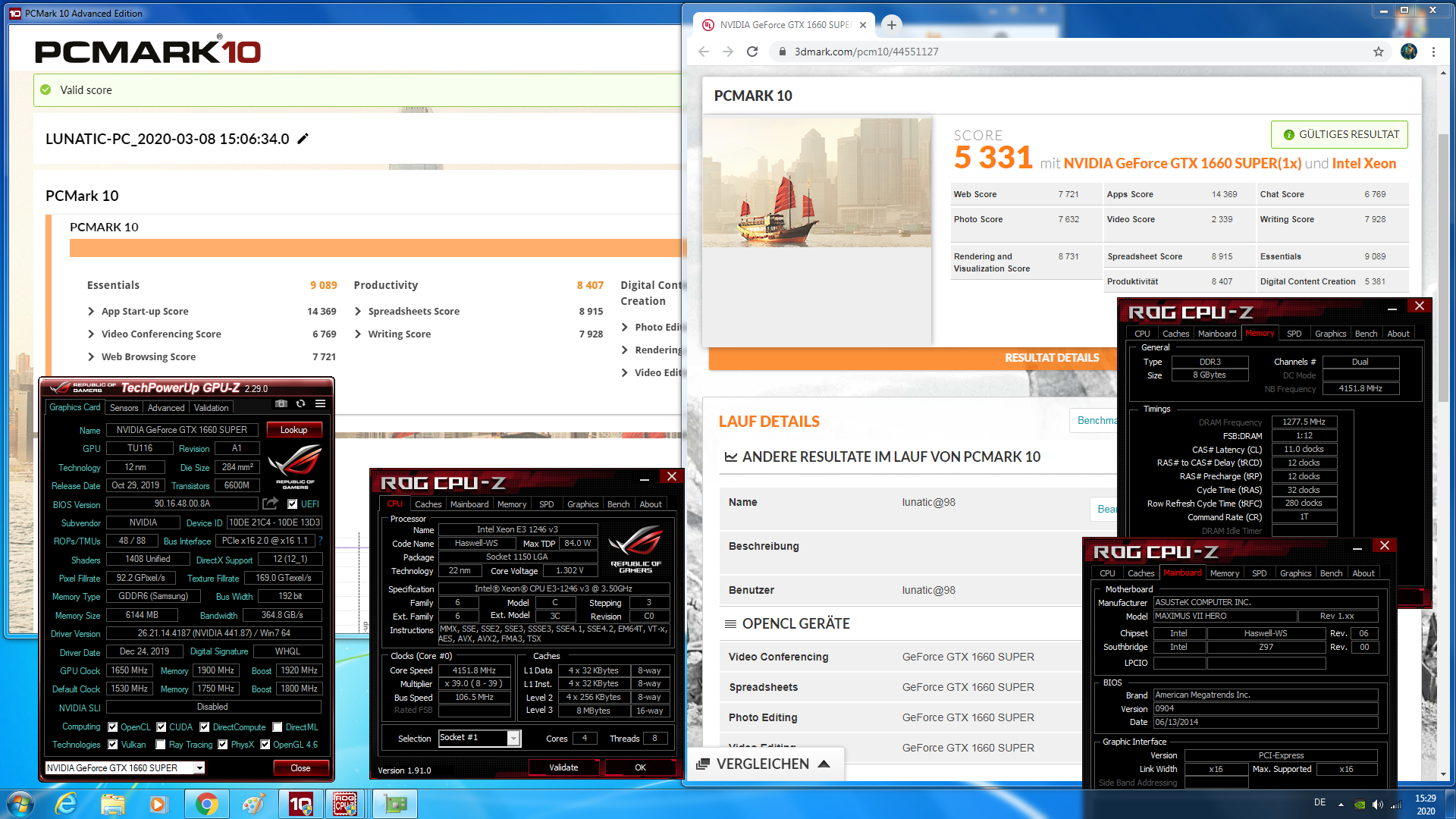Switch to ROG CPU-Z via taskbar icon

point(346,804)
